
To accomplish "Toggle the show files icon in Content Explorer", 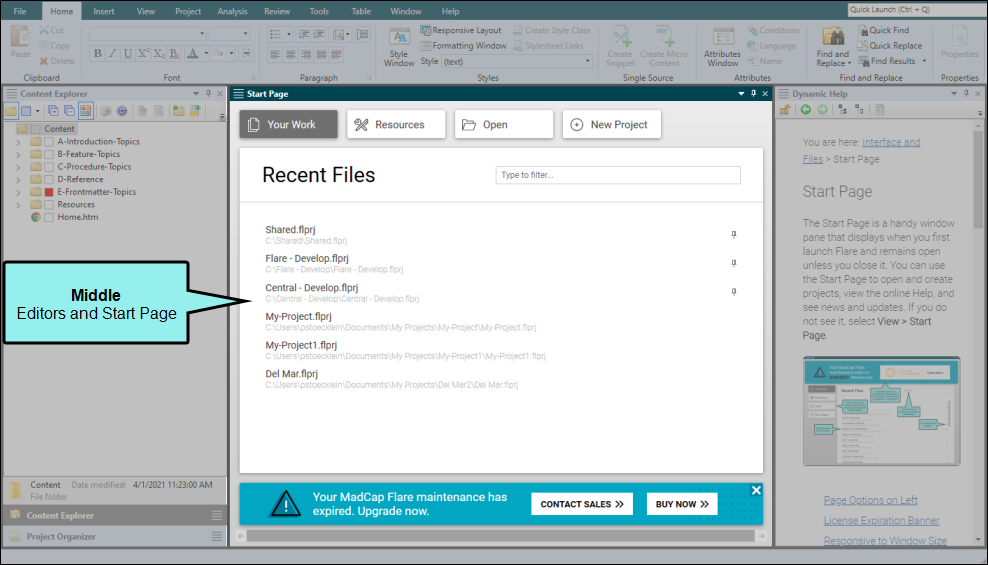I will point(11,111).
